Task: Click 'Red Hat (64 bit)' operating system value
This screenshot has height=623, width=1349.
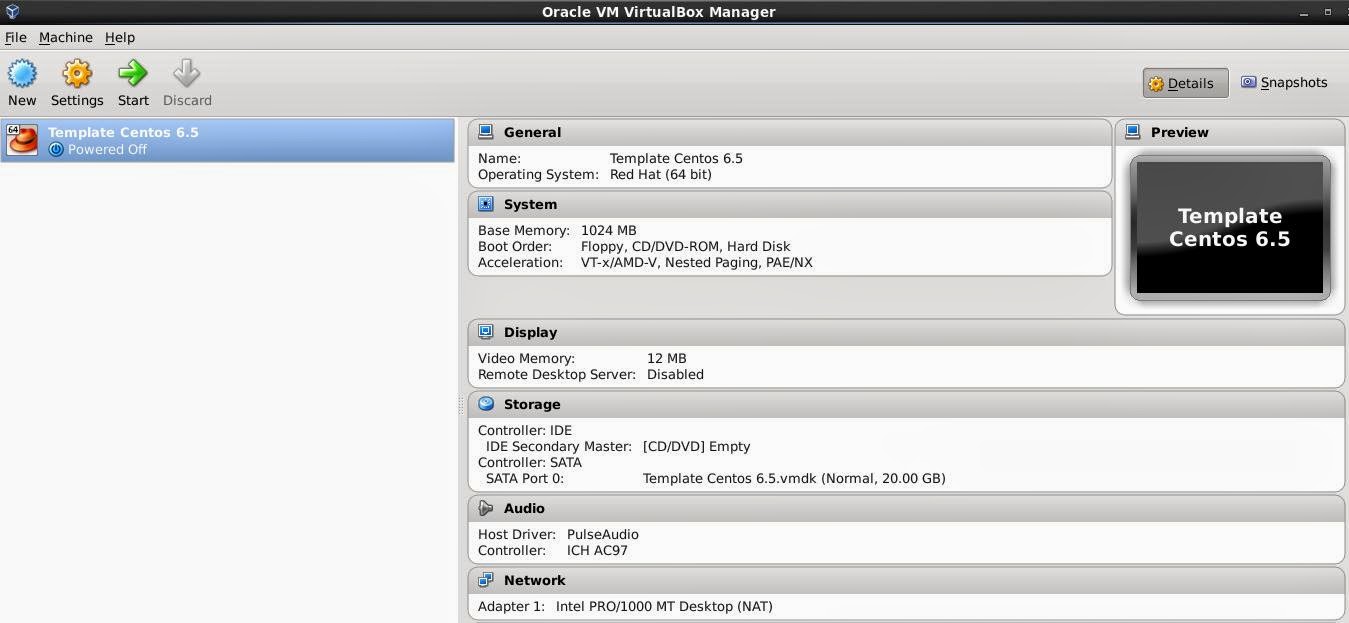Action: [661, 174]
